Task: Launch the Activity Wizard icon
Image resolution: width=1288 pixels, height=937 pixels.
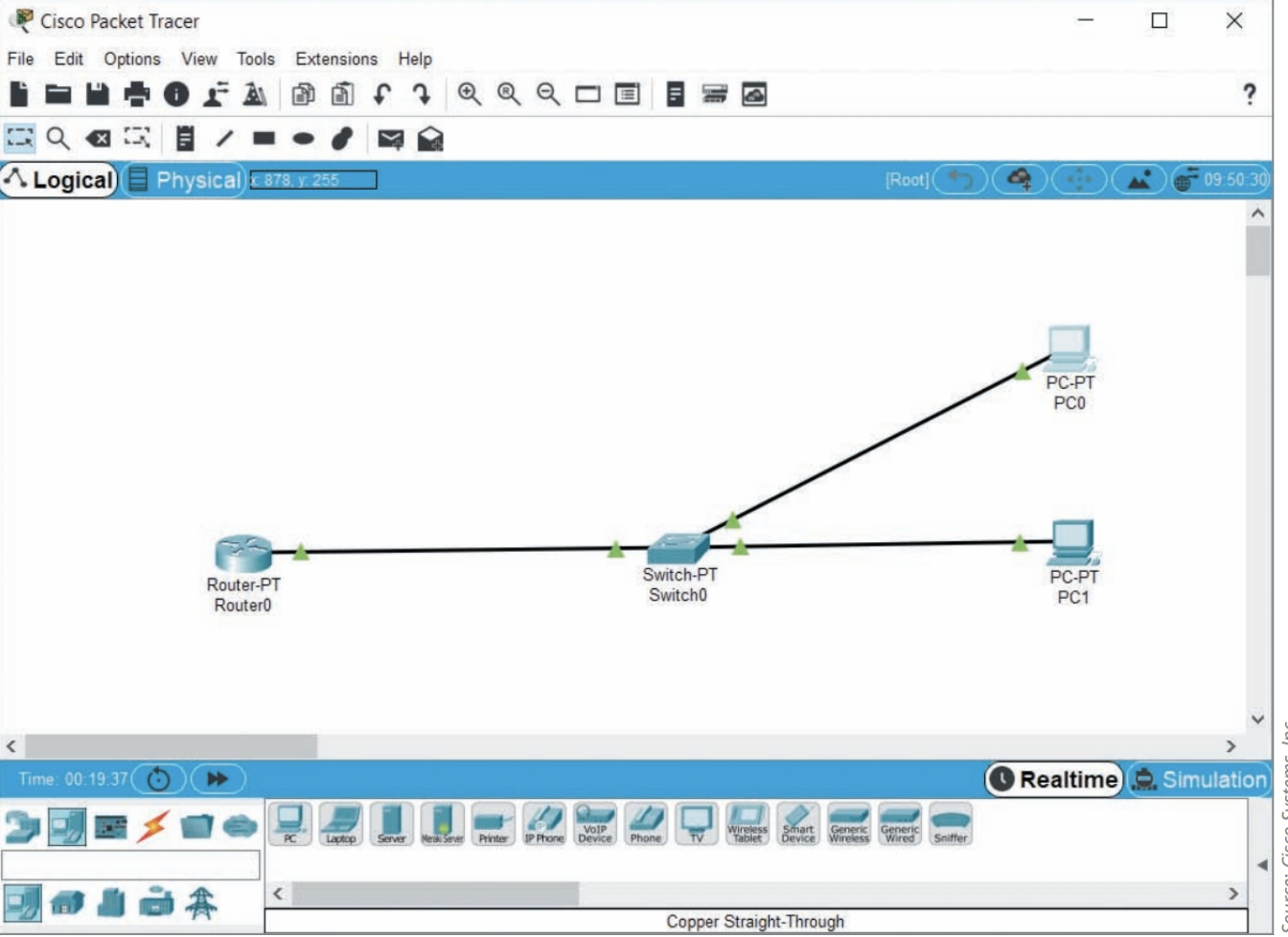Action: [x=215, y=94]
